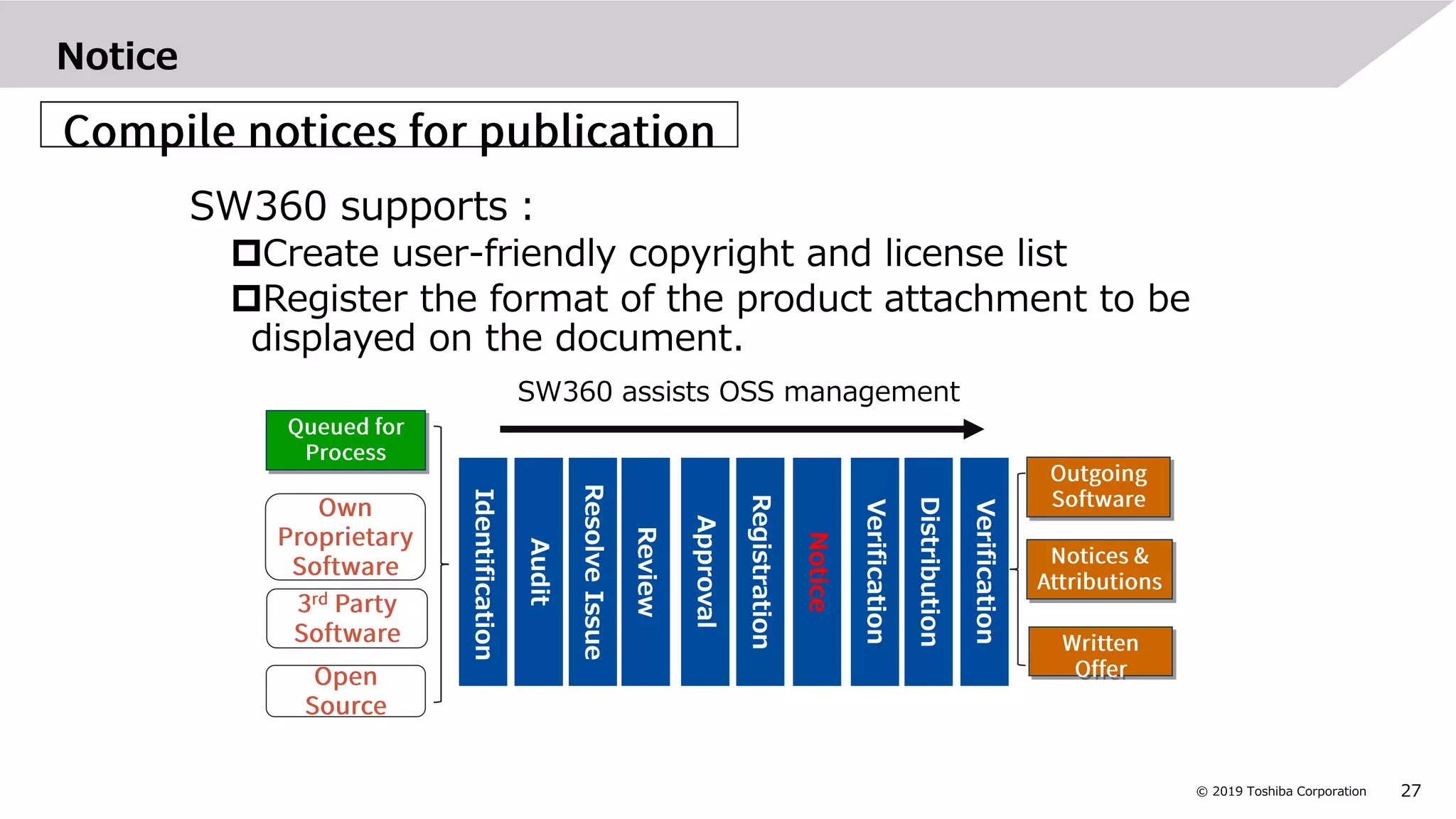This screenshot has width=1456, height=819.
Task: Select the 'Own Proprietary Software' box
Action: click(x=346, y=537)
